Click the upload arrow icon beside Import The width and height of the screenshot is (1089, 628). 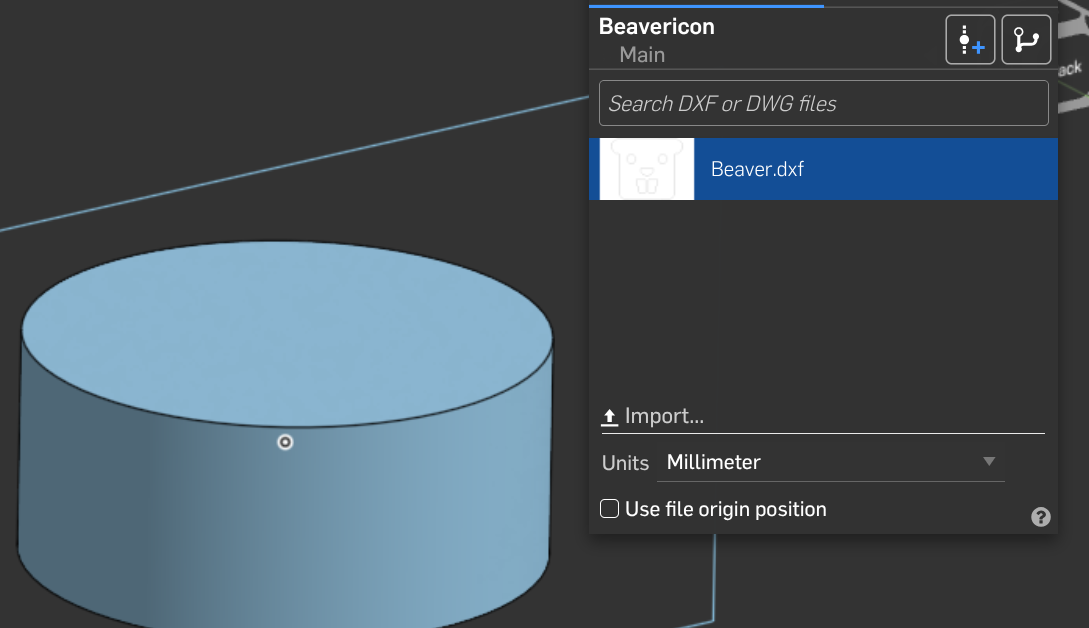click(x=609, y=417)
